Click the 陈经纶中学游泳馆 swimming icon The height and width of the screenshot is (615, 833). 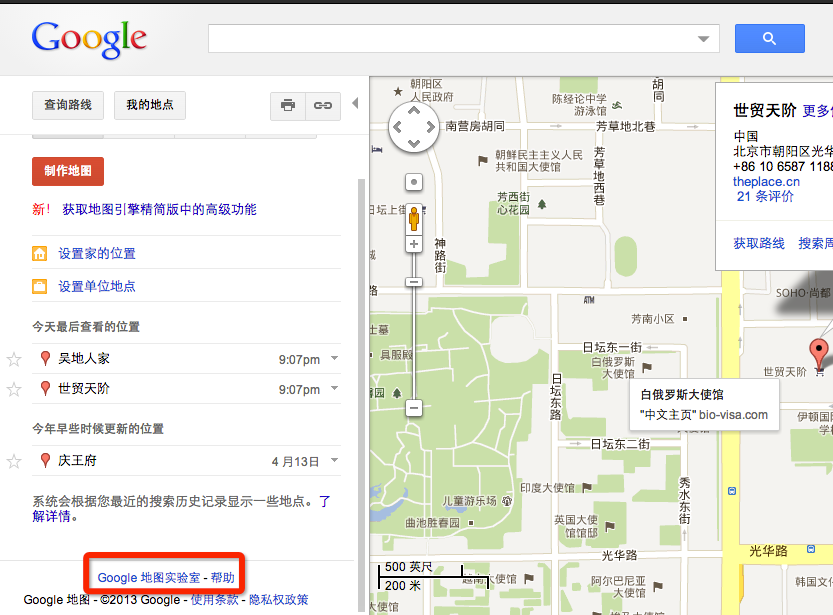(617, 105)
